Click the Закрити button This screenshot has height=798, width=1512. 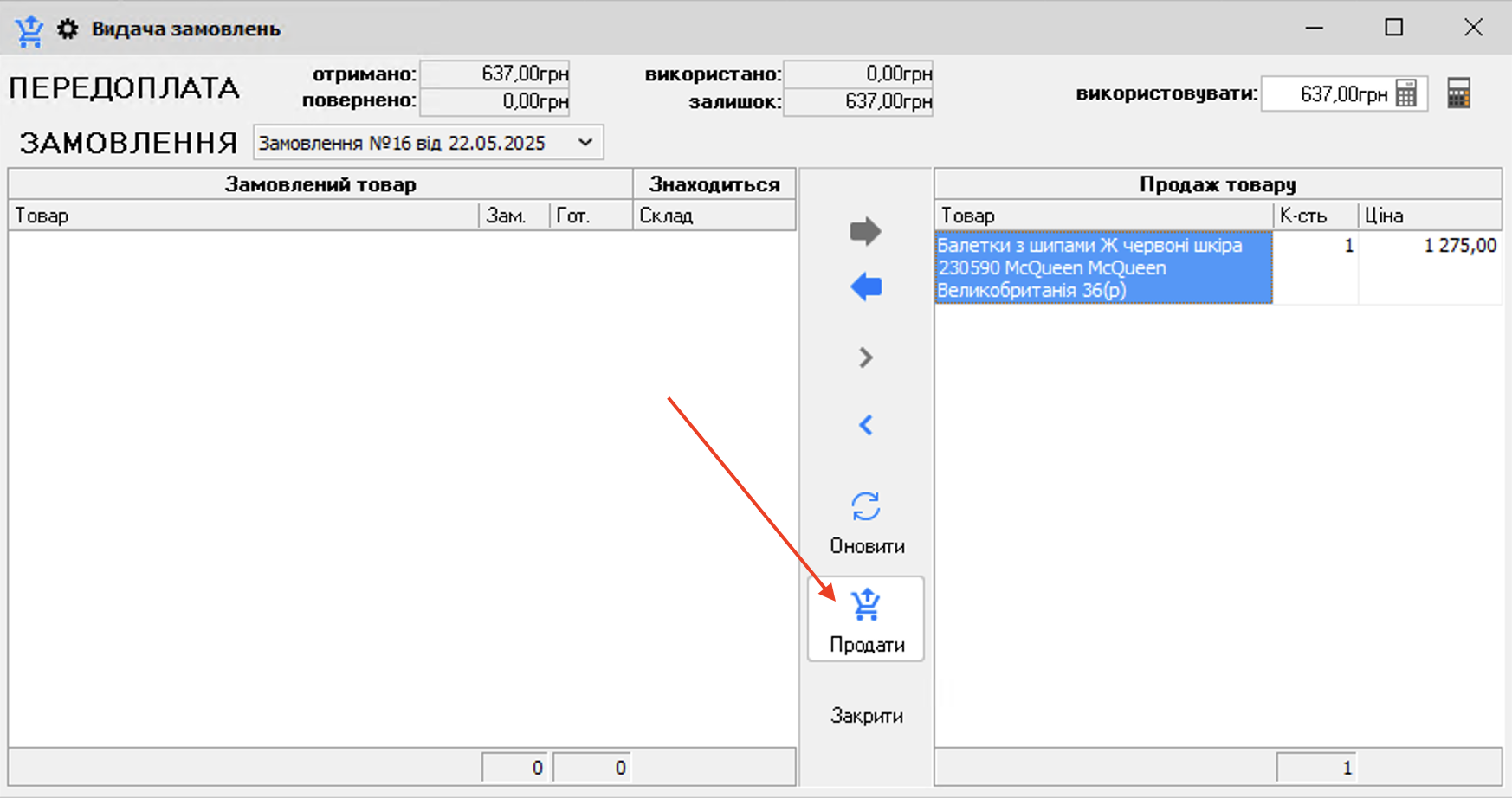tap(866, 716)
